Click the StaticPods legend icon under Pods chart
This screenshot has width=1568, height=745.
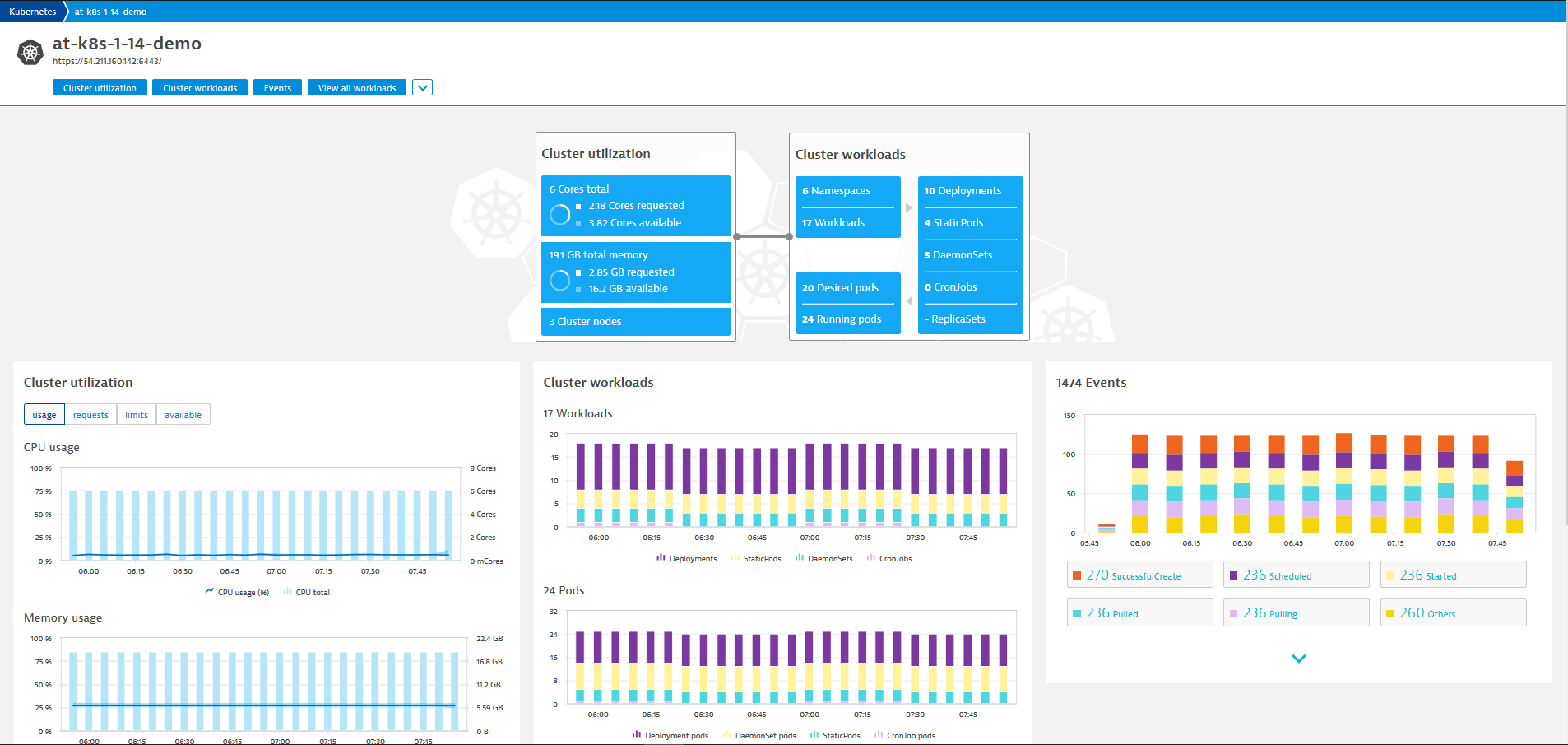(814, 735)
